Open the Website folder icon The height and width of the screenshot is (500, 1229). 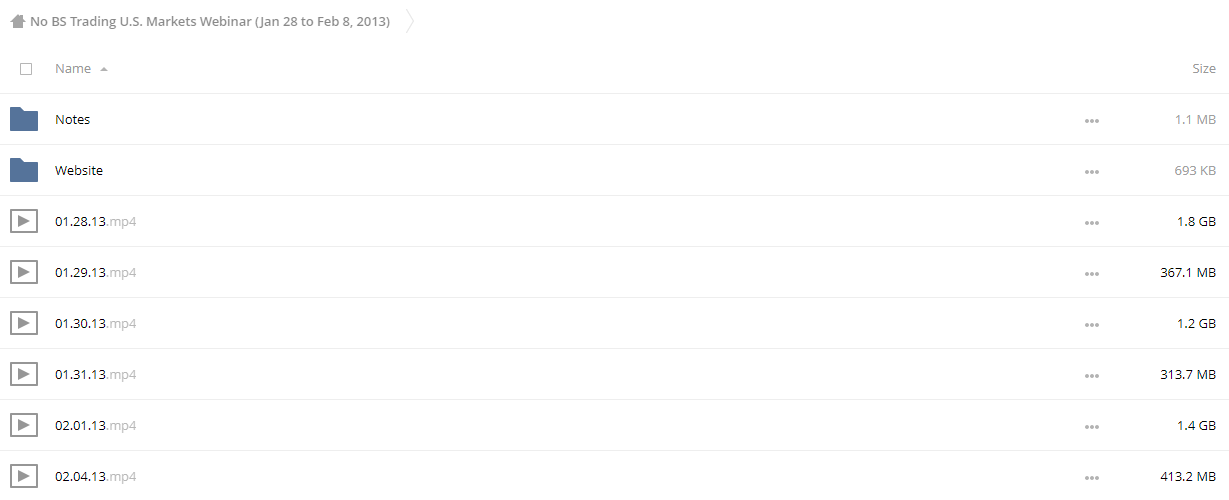coord(24,170)
